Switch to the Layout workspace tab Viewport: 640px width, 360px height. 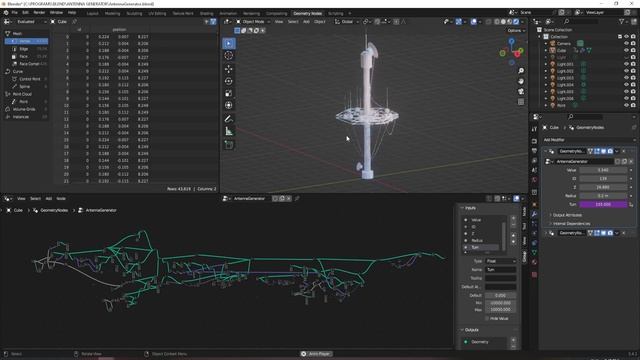tap(93, 13)
